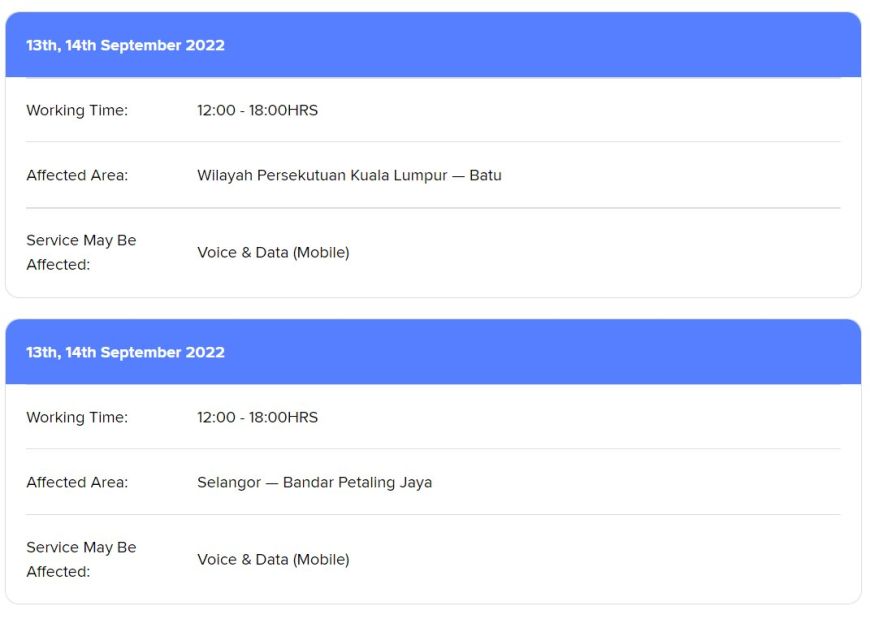Screen dimensions: 870x619
Task: Click the Affected Area label in second card
Action: click(77, 482)
